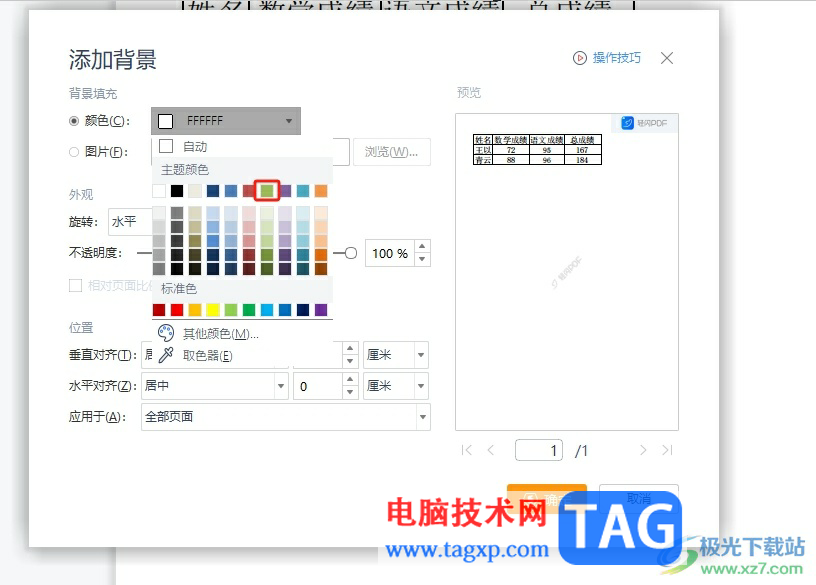Screen dimensions: 816x585
Task: Open the 旋转 水平 dropdown
Action: click(130, 222)
